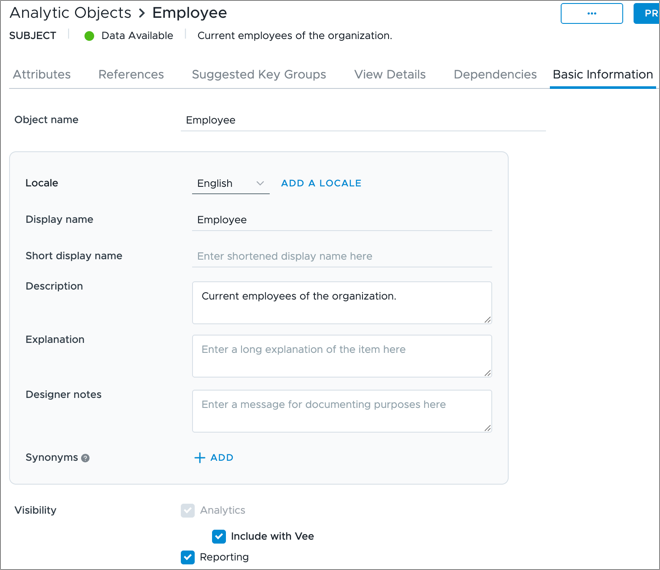Toggle the Include with Vee checkbox
This screenshot has width=660, height=570.
pyautogui.click(x=219, y=536)
